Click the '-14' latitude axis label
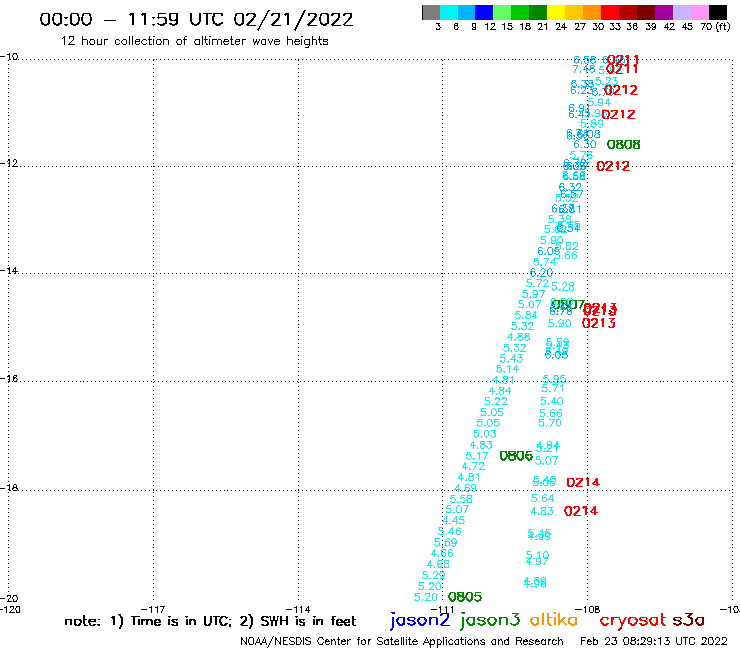This screenshot has width=740, height=650. tap(9, 270)
